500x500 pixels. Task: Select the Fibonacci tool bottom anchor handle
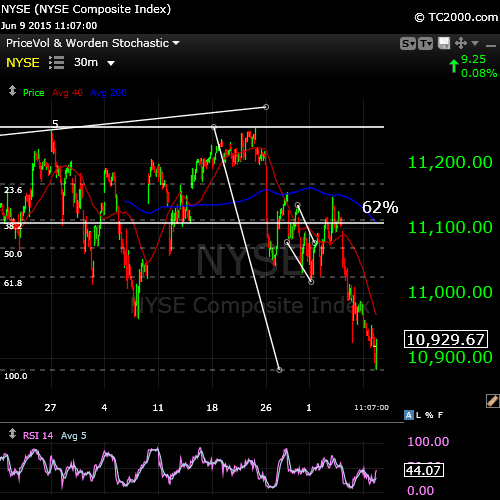coord(279,370)
